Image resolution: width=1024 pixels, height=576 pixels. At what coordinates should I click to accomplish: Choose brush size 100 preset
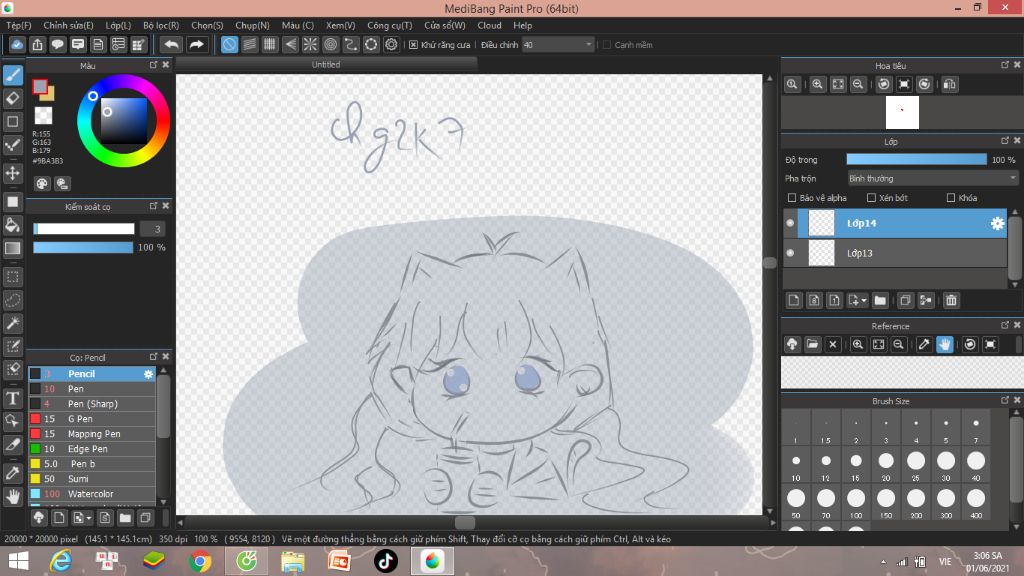tap(856, 504)
